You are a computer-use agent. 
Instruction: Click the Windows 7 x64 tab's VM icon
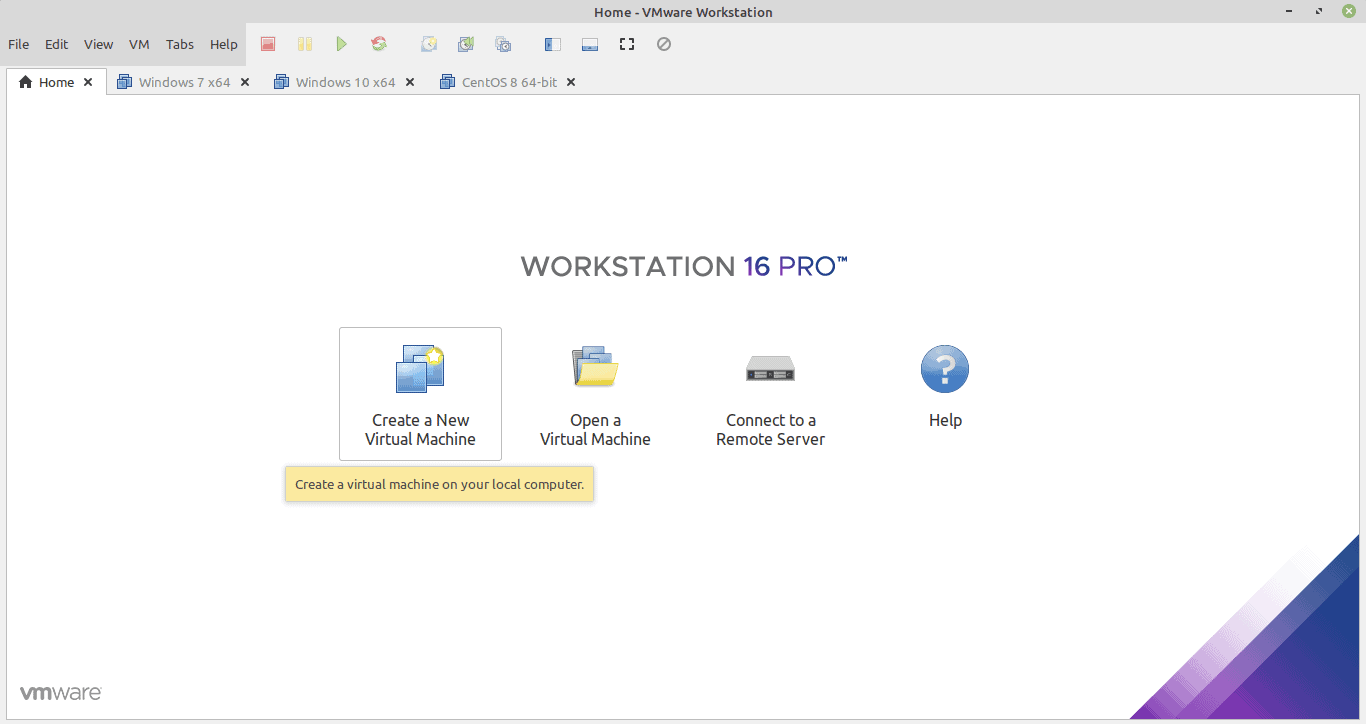[125, 82]
